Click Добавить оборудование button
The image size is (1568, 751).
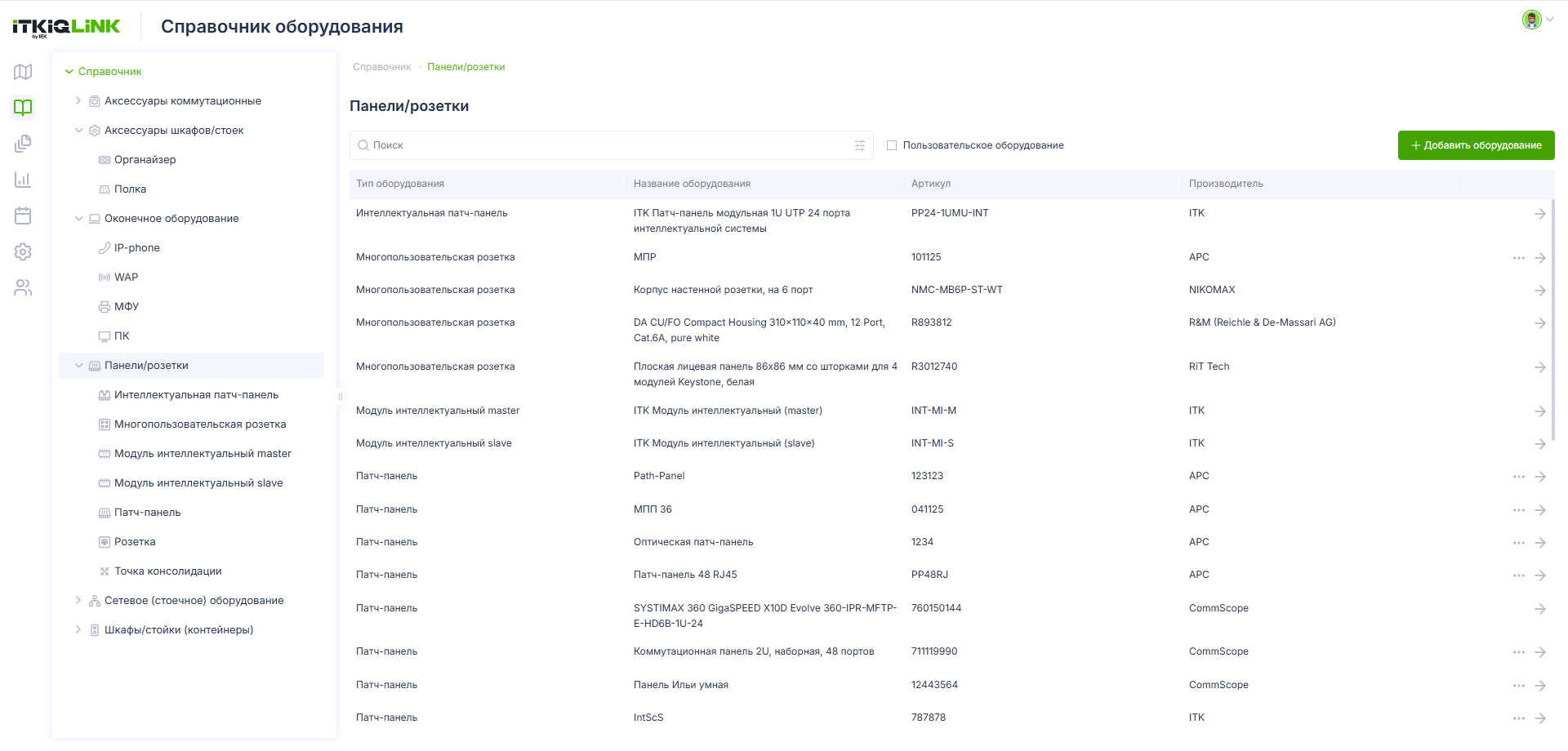[1476, 145]
